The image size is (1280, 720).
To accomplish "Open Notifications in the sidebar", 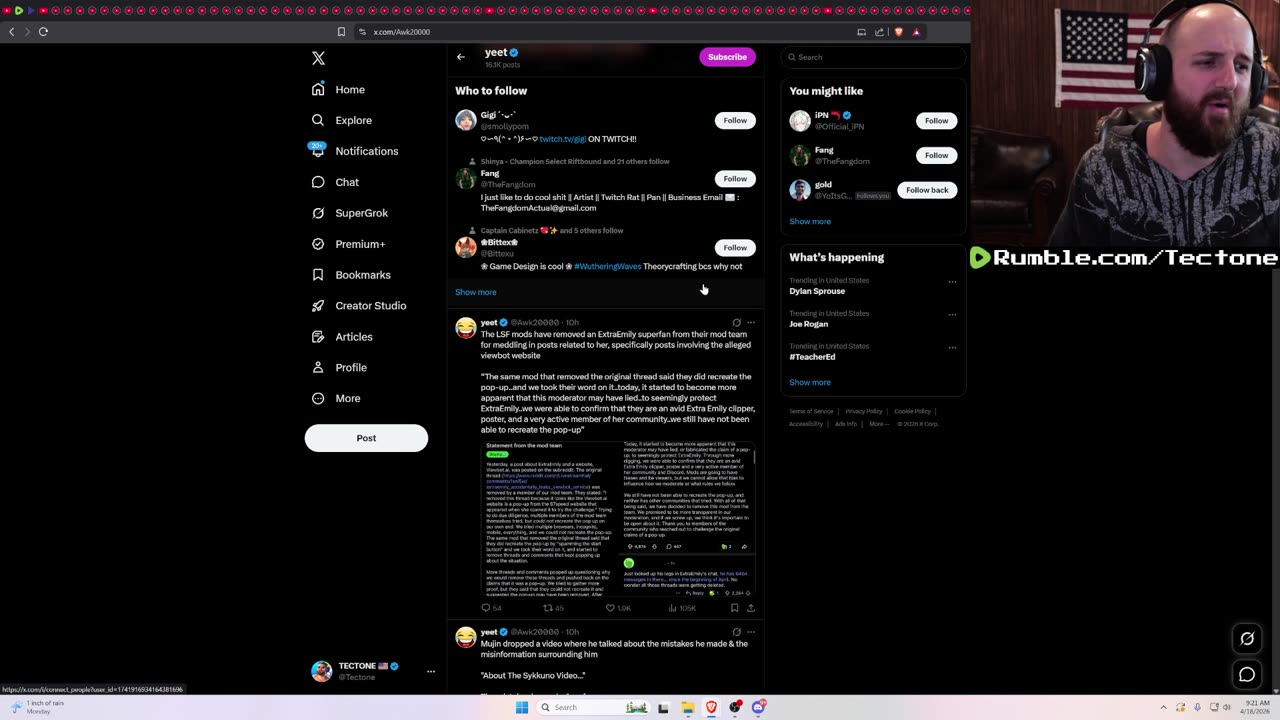I will 355,151.
